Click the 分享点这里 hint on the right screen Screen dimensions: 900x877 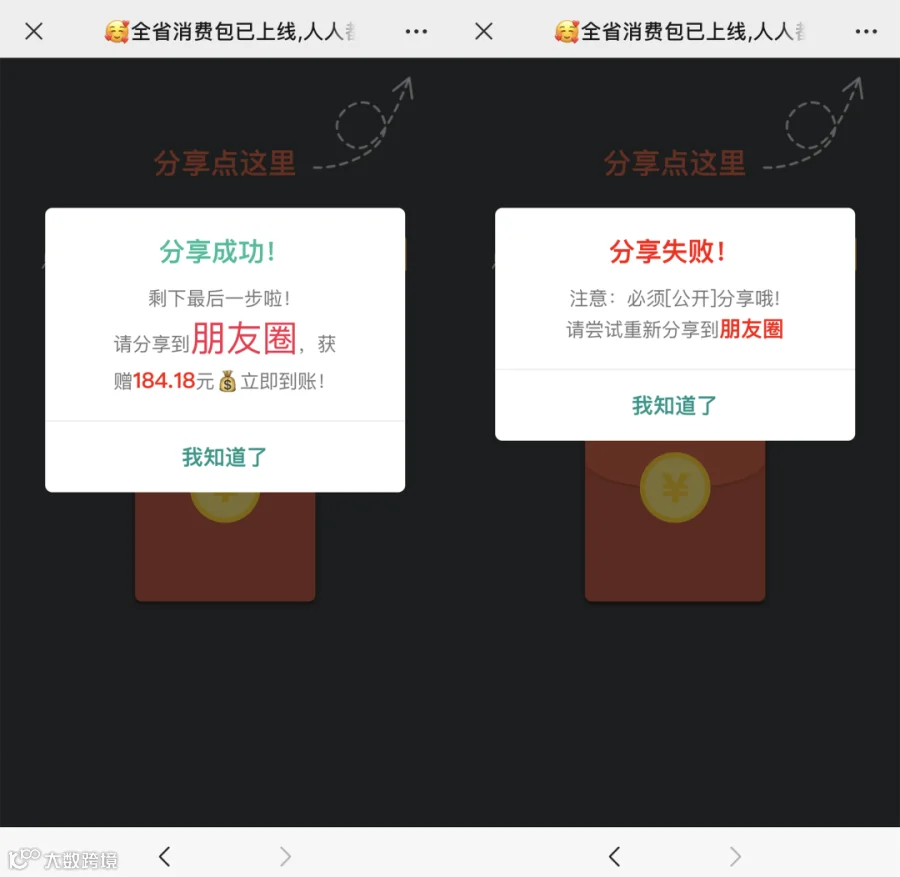pyautogui.click(x=674, y=163)
